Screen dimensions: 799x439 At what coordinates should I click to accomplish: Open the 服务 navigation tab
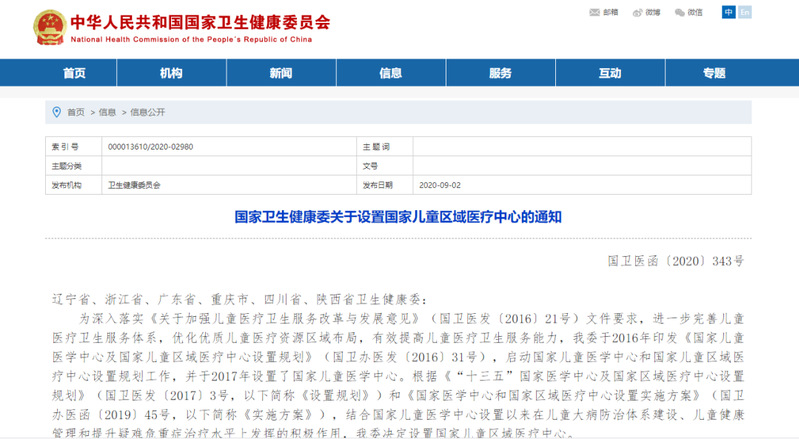point(500,73)
